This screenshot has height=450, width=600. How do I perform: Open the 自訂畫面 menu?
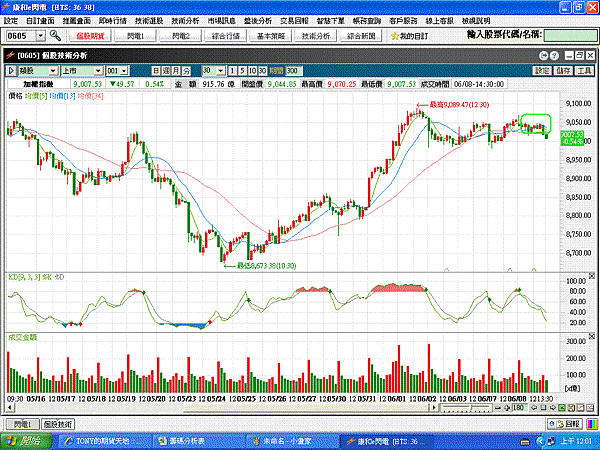[40, 21]
